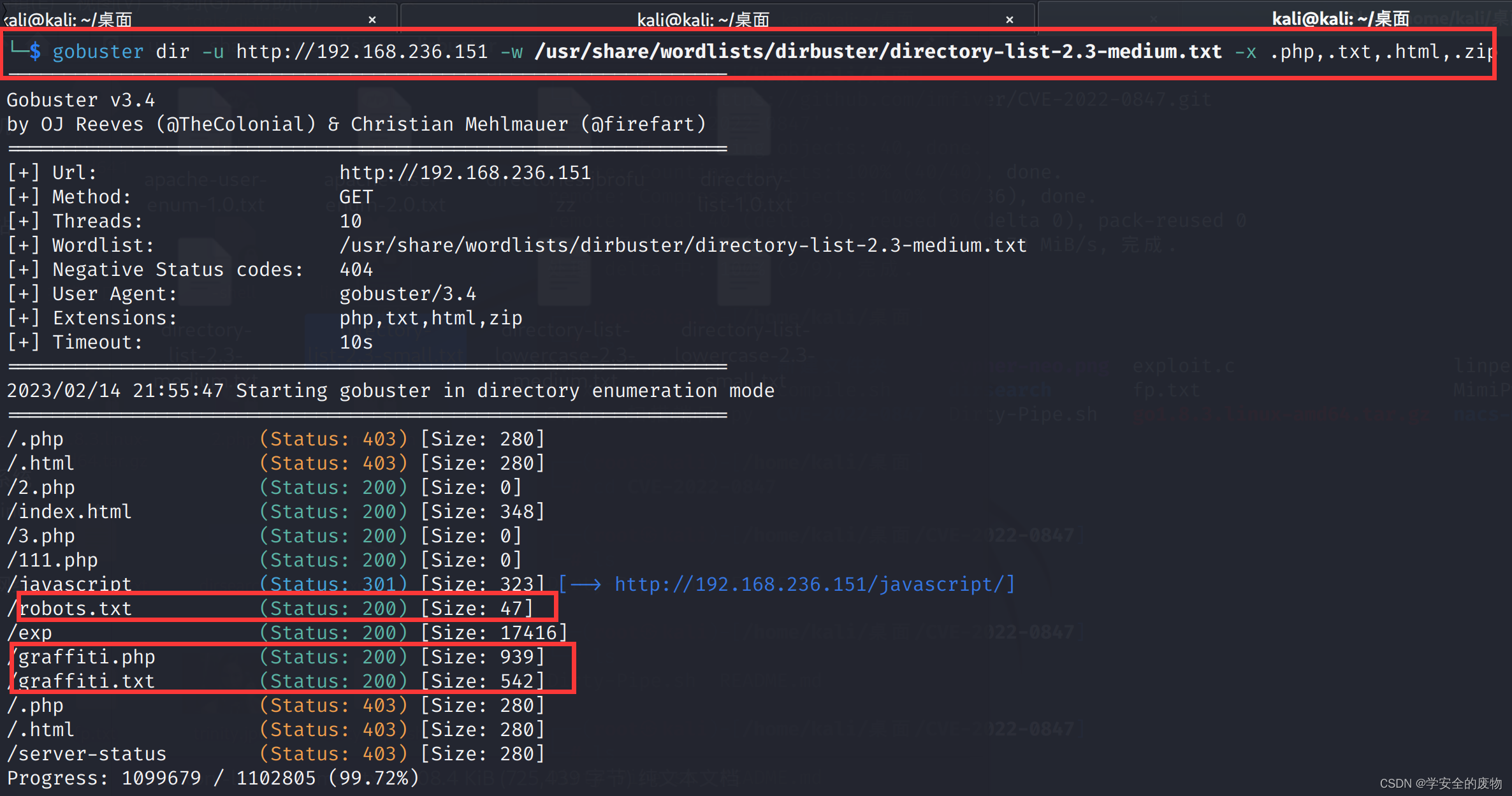
Task: Select the /graffiti.txt result line
Action: (276, 681)
